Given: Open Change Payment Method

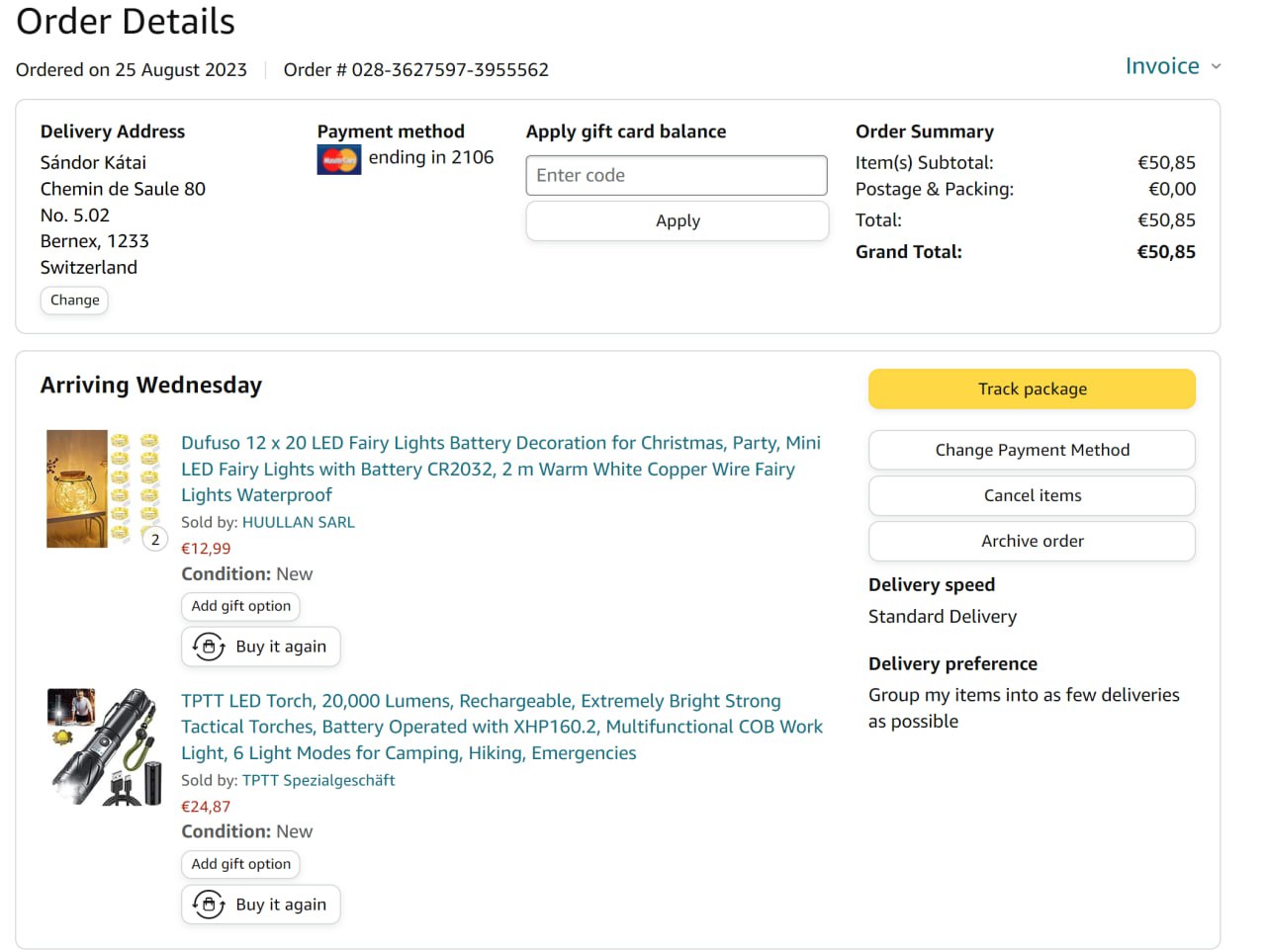Looking at the screenshot, I should point(1032,450).
